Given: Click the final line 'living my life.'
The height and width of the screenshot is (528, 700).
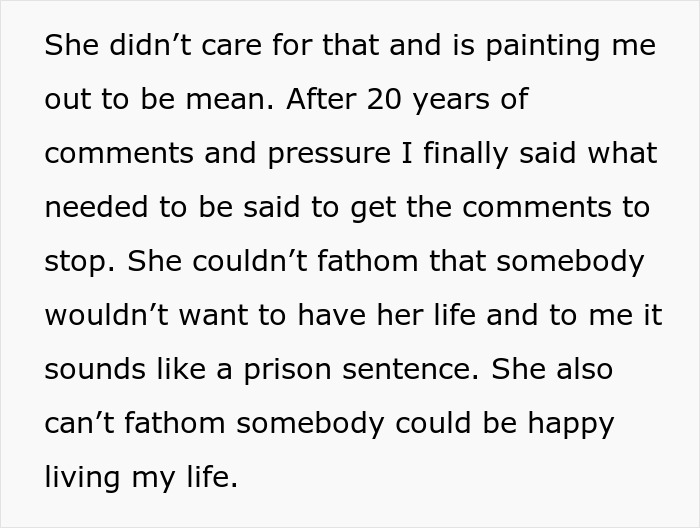Looking at the screenshot, I should [x=141, y=478].
